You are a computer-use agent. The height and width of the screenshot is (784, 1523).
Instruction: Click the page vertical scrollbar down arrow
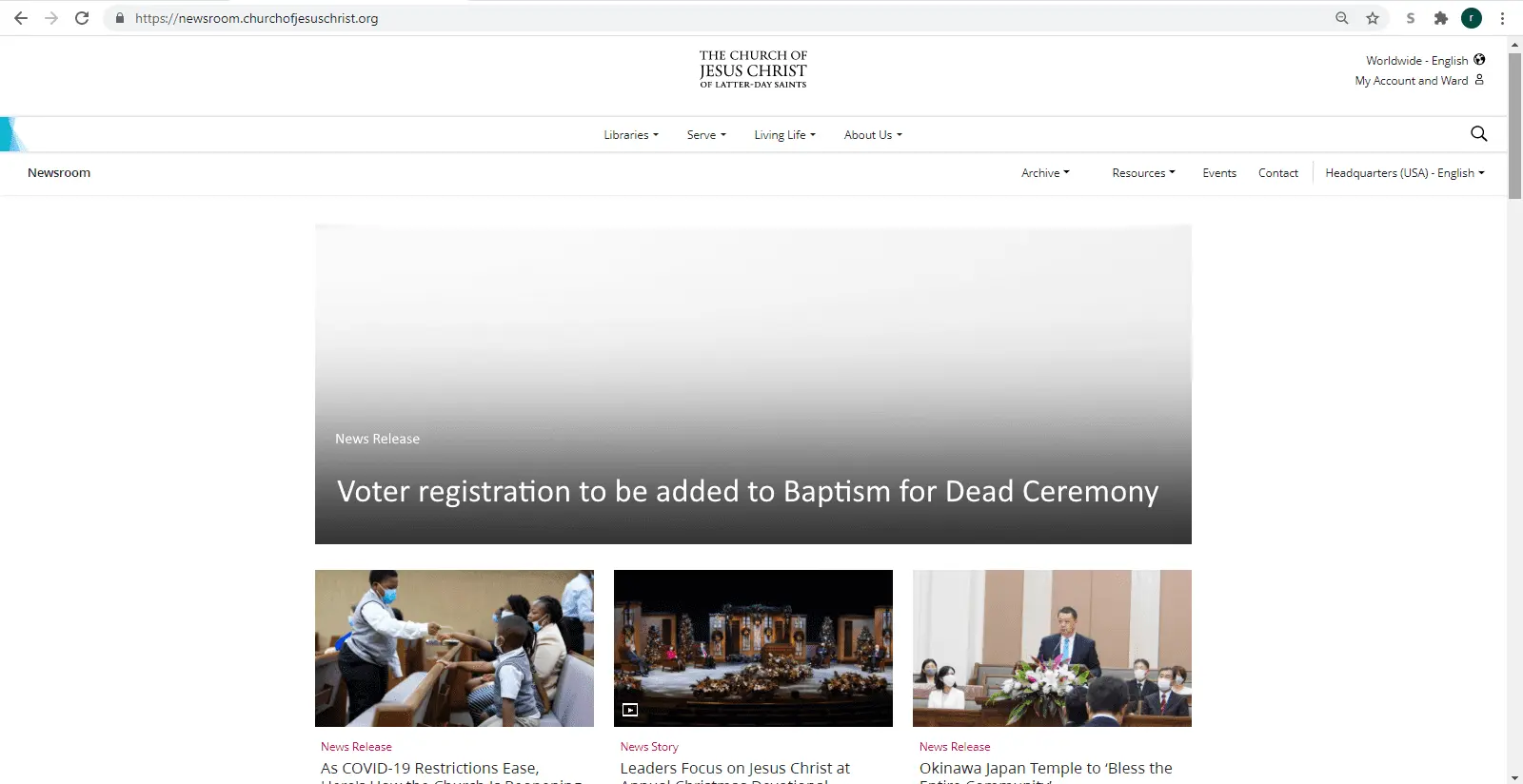coord(1514,776)
